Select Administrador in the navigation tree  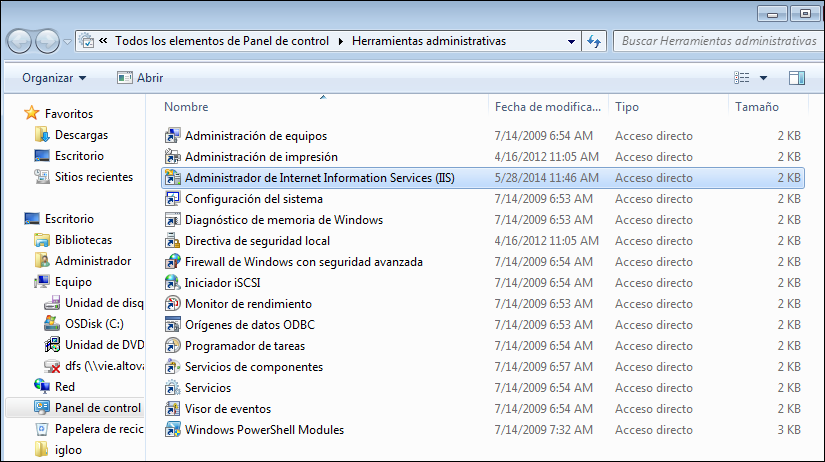(93, 261)
